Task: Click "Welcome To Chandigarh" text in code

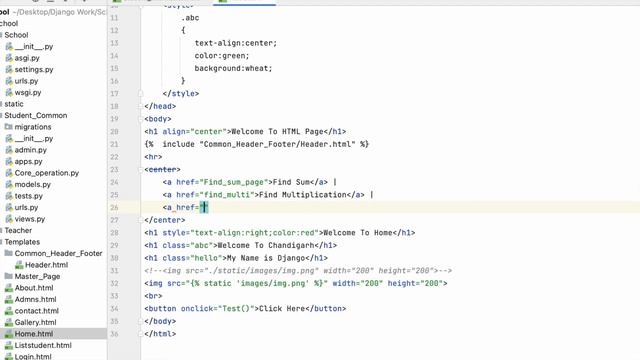Action: coord(266,245)
